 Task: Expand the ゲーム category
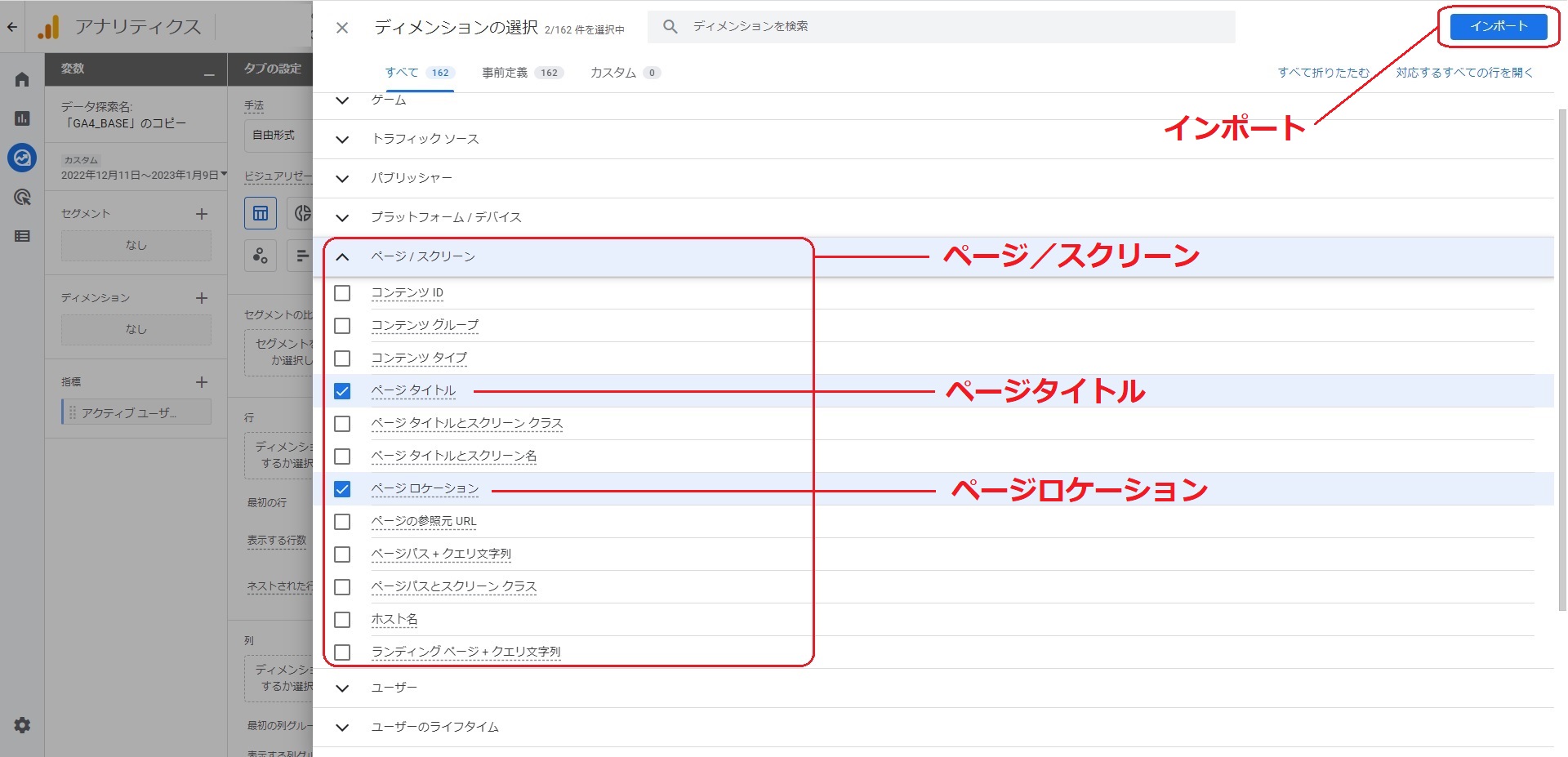(x=342, y=100)
